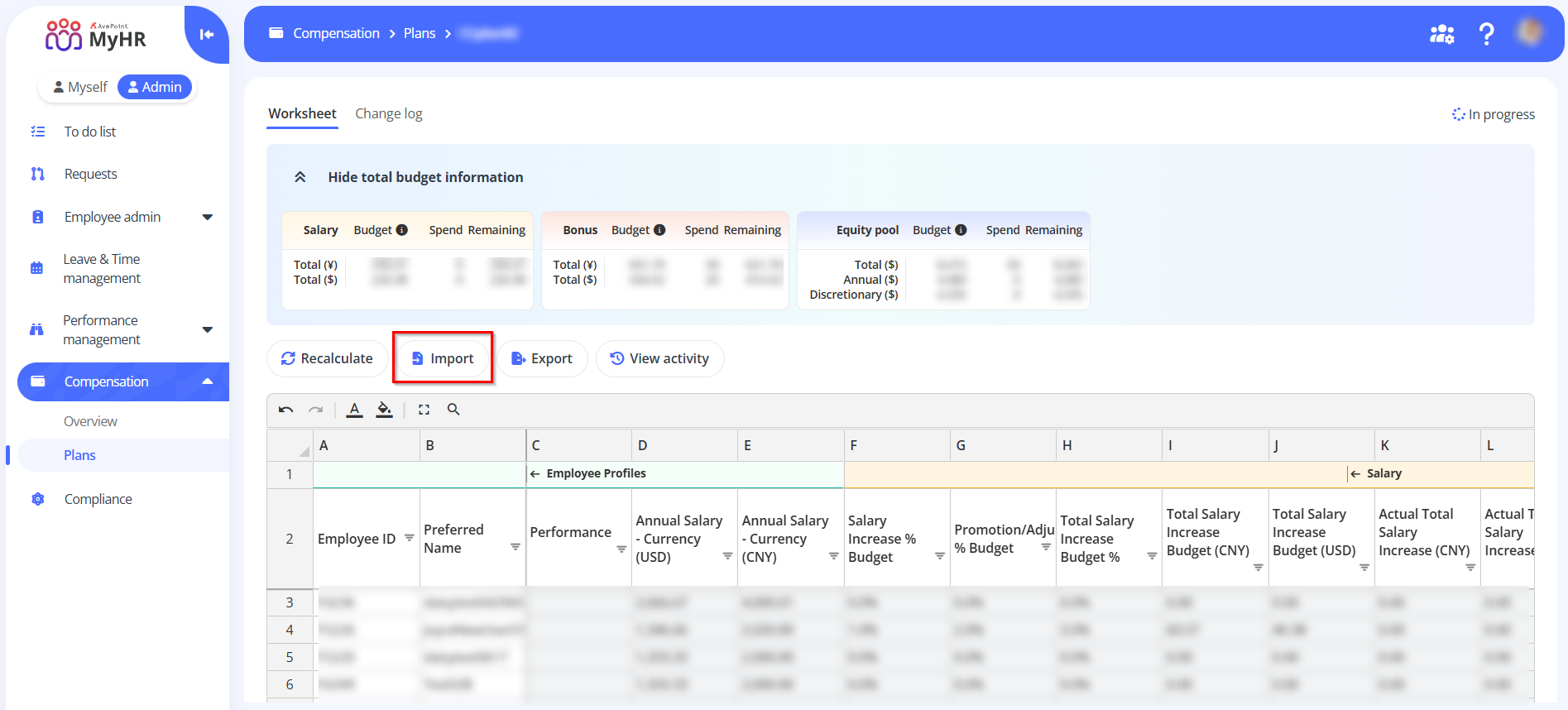
Task: Click the Export button
Action: click(x=542, y=358)
